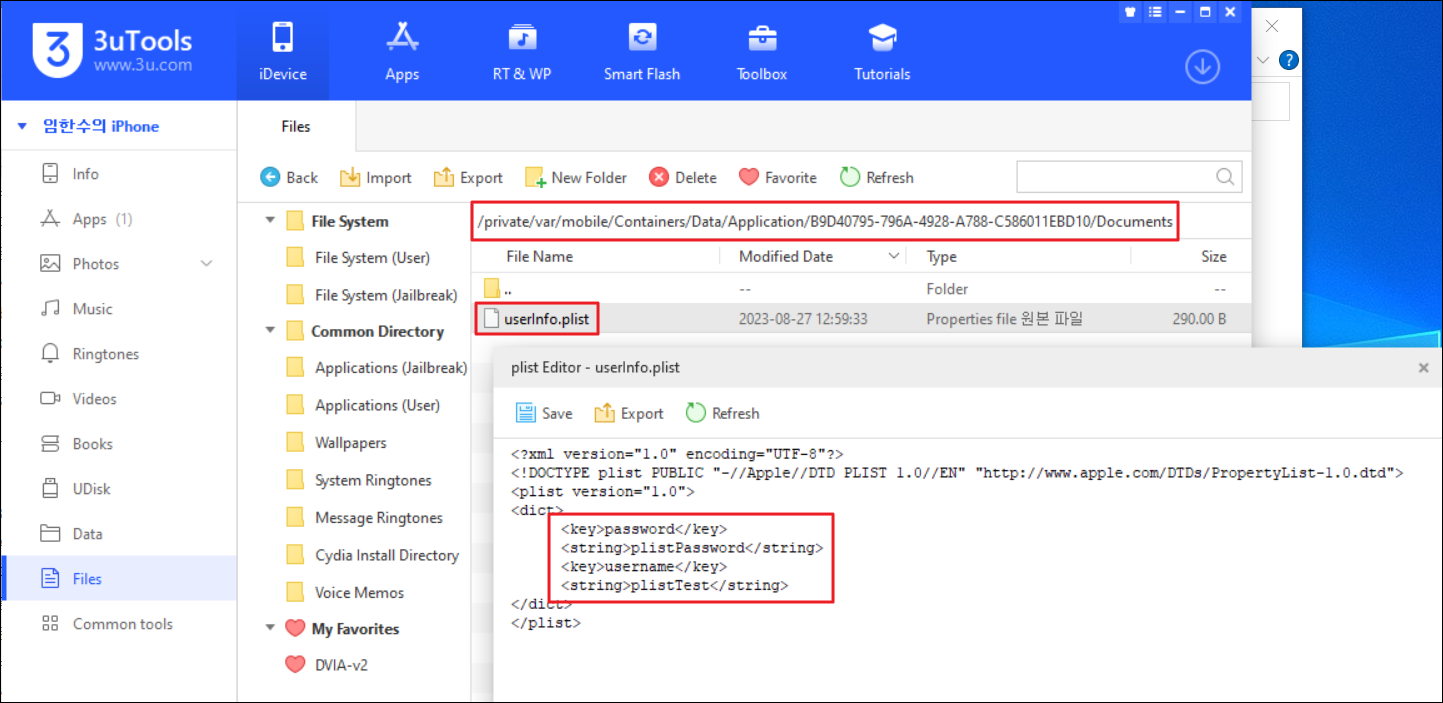
Task: Open Common tools in the sidebar
Action: pos(119,624)
